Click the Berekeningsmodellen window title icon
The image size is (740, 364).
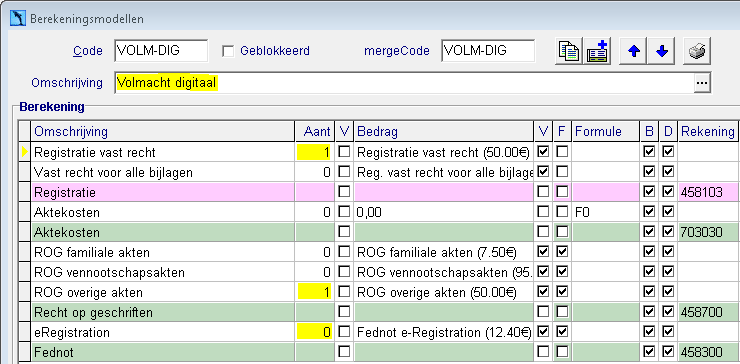click(17, 18)
